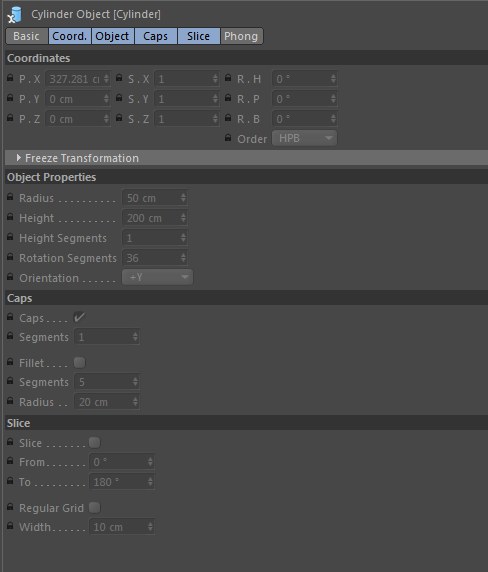This screenshot has height=572, width=488.
Task: Select the Coord. tab button
Action: click(70, 36)
